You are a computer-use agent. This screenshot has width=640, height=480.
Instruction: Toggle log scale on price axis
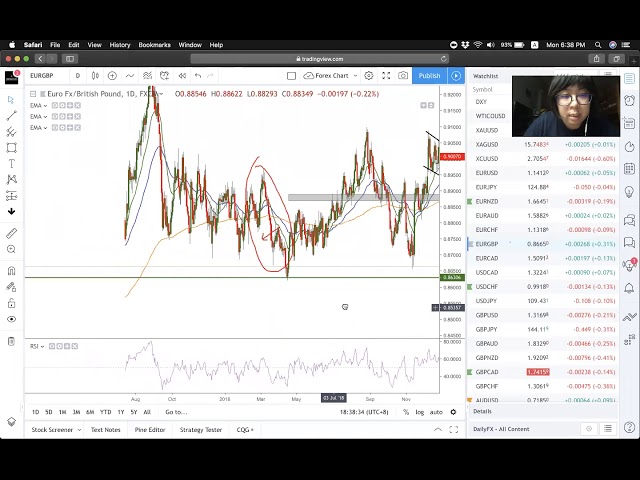420,412
